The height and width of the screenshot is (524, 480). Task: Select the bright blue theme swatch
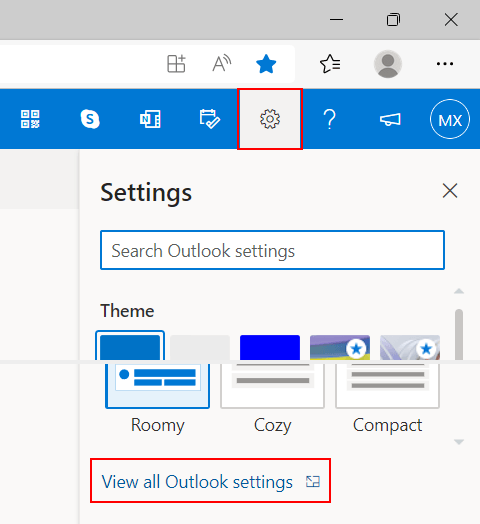270,348
